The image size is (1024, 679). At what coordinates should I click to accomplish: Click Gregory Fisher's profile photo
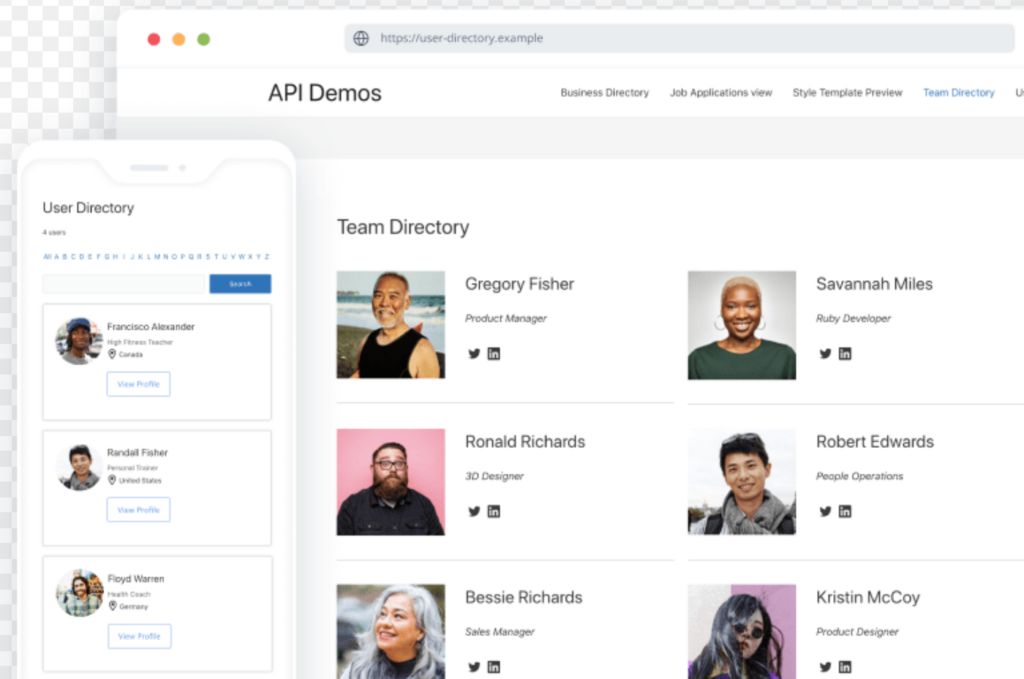[391, 325]
